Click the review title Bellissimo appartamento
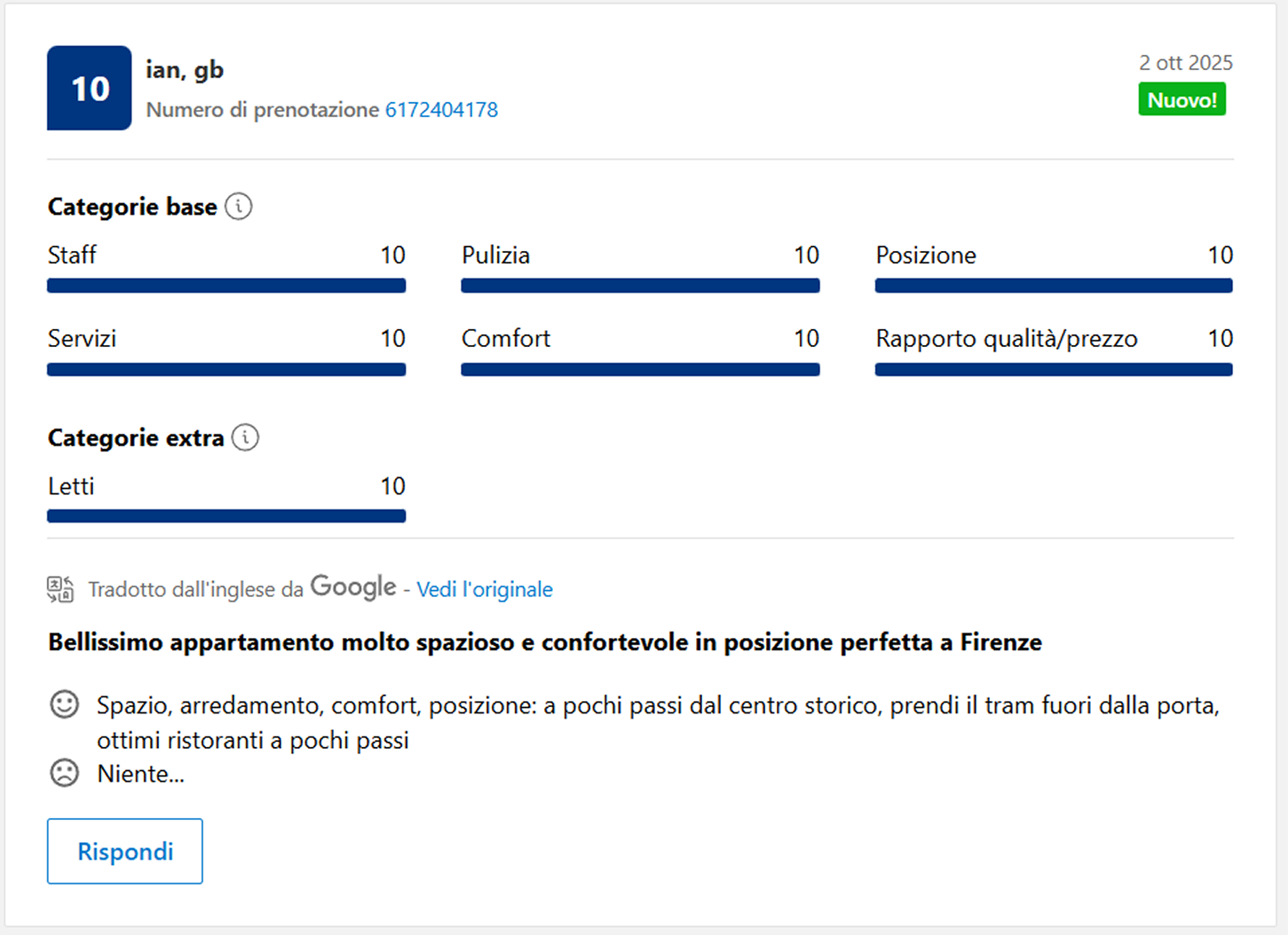1288x936 pixels. [x=544, y=642]
